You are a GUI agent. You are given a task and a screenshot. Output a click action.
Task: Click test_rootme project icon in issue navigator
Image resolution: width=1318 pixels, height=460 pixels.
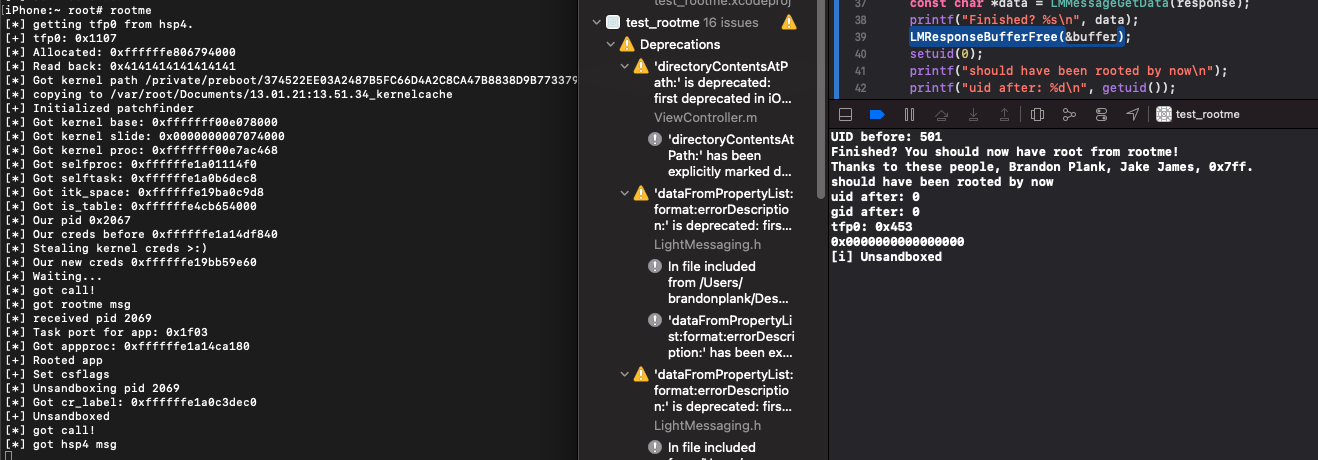[x=613, y=22]
